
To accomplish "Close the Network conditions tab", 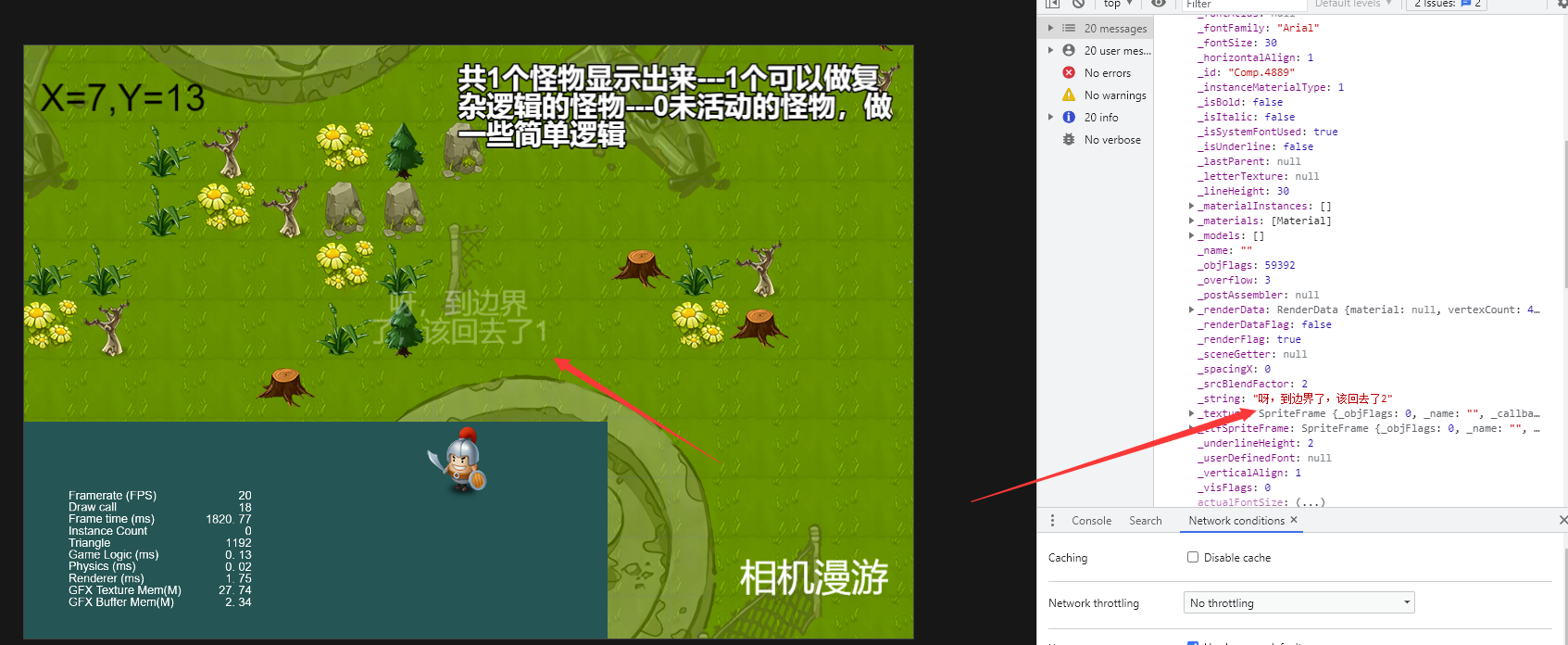I will [1294, 520].
